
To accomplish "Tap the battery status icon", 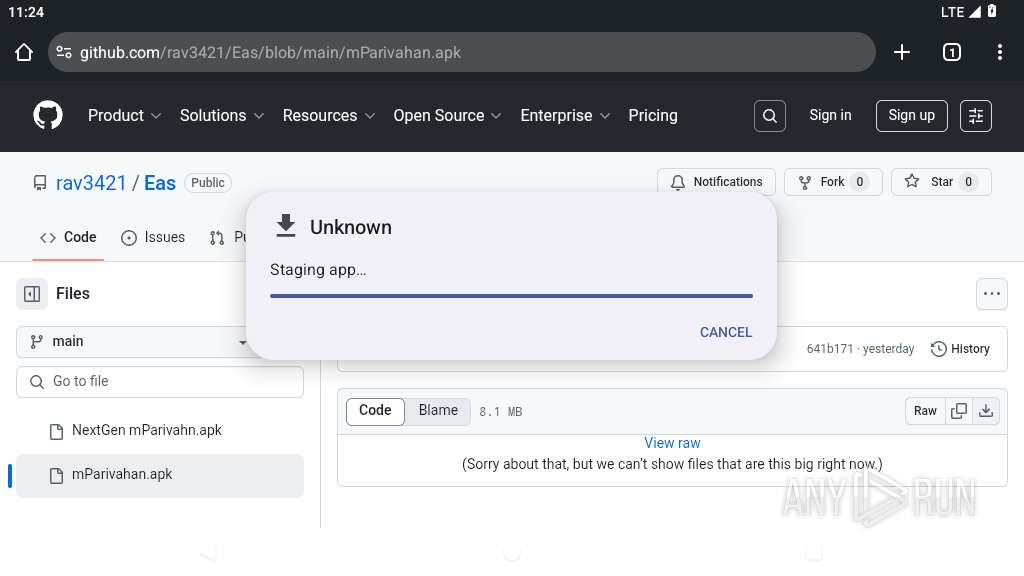I will tap(992, 11).
